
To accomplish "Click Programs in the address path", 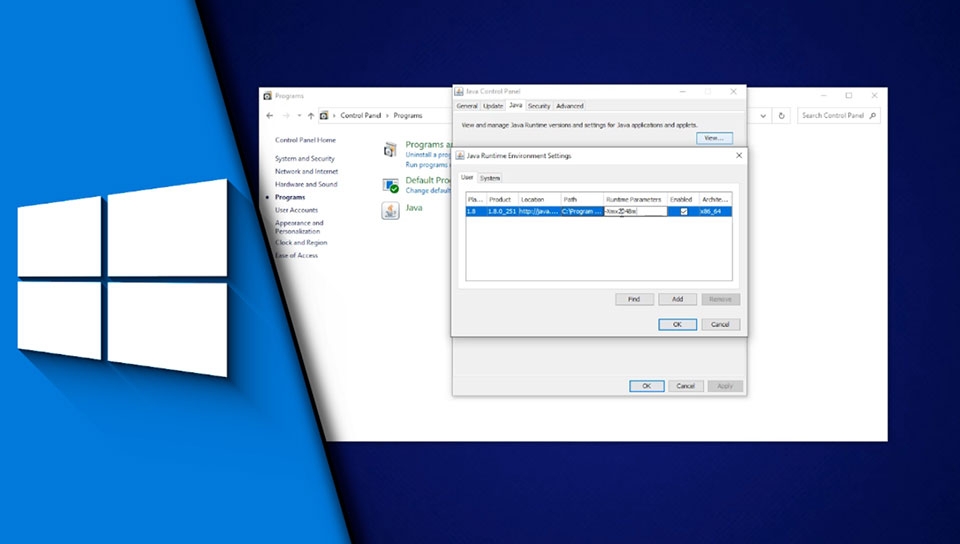I will (x=408, y=115).
